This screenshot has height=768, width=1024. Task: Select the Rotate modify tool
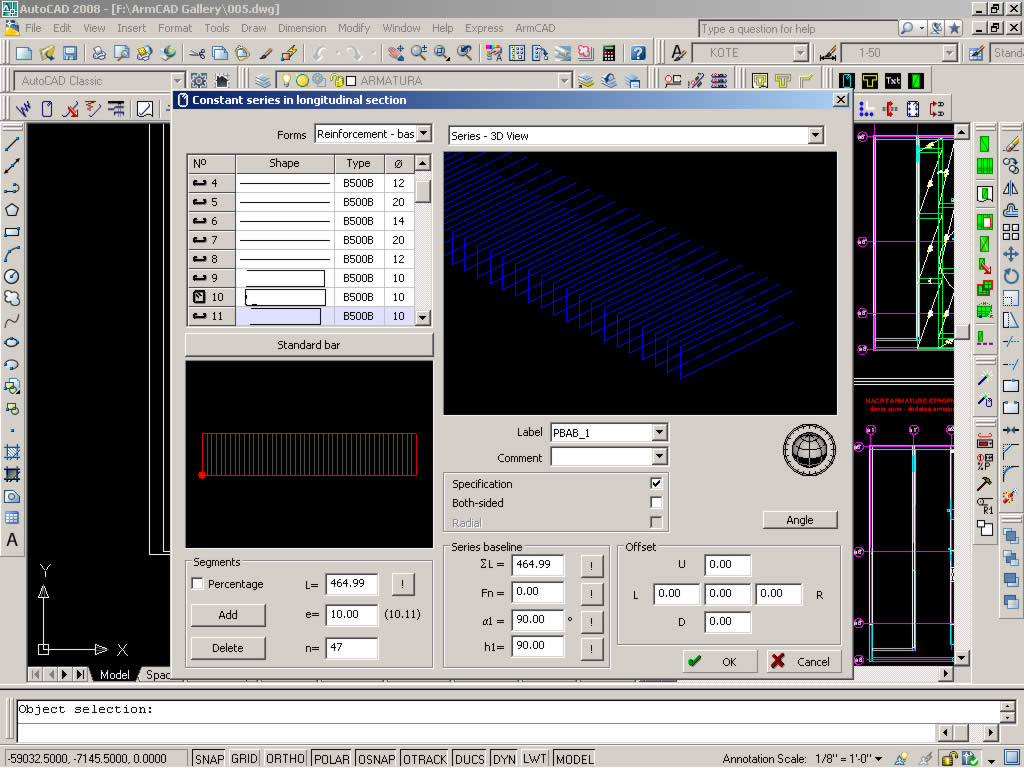1010,276
